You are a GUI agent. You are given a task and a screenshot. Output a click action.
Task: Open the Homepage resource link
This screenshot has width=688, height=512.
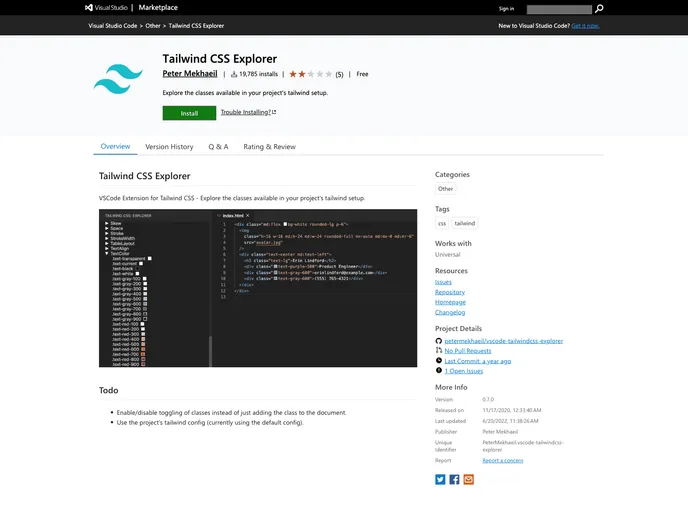click(x=450, y=302)
